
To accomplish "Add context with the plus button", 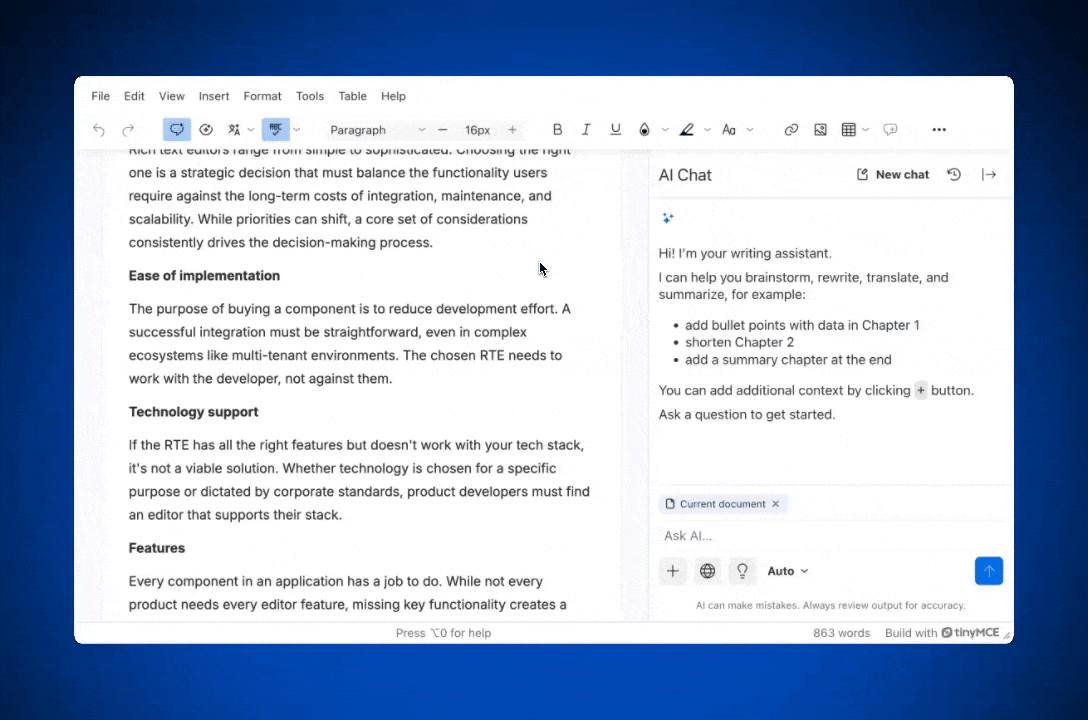I will coord(672,572).
